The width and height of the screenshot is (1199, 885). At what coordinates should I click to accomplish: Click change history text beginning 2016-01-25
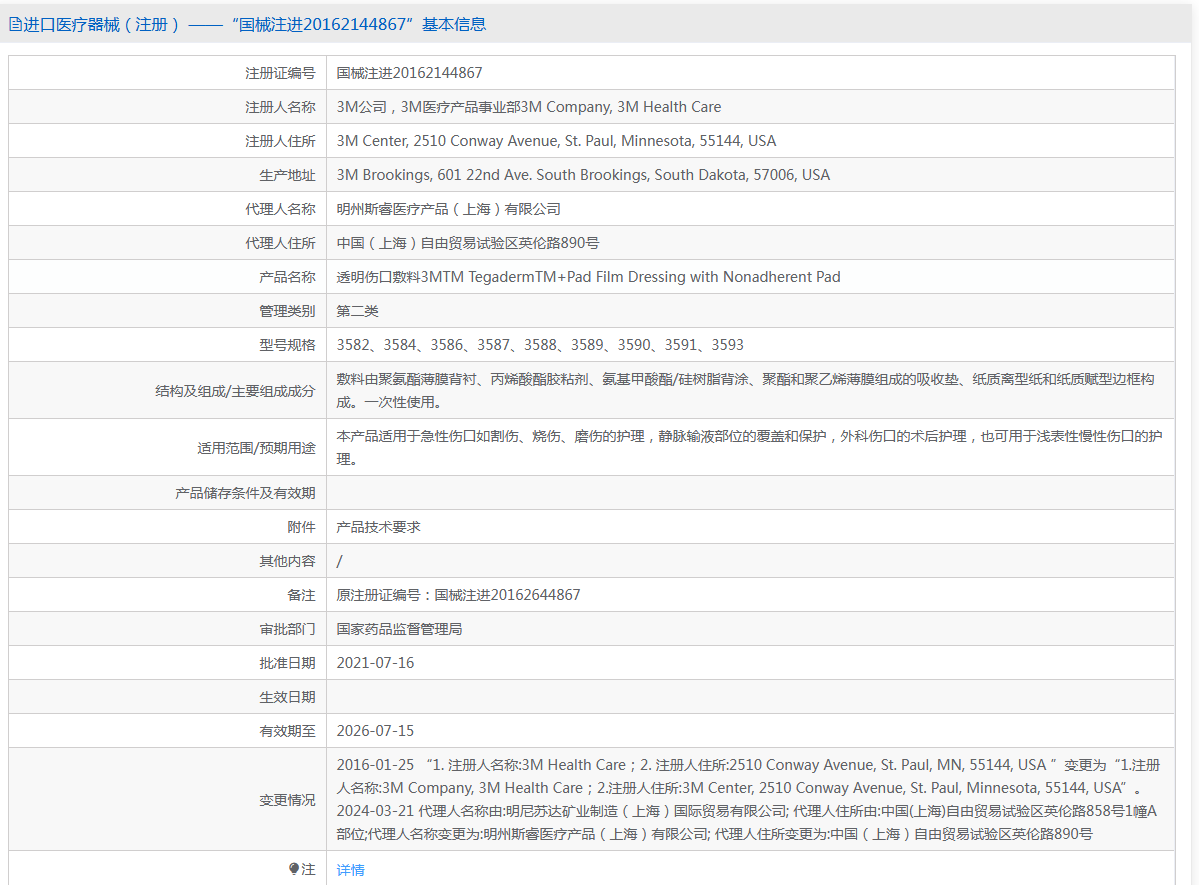click(x=749, y=799)
